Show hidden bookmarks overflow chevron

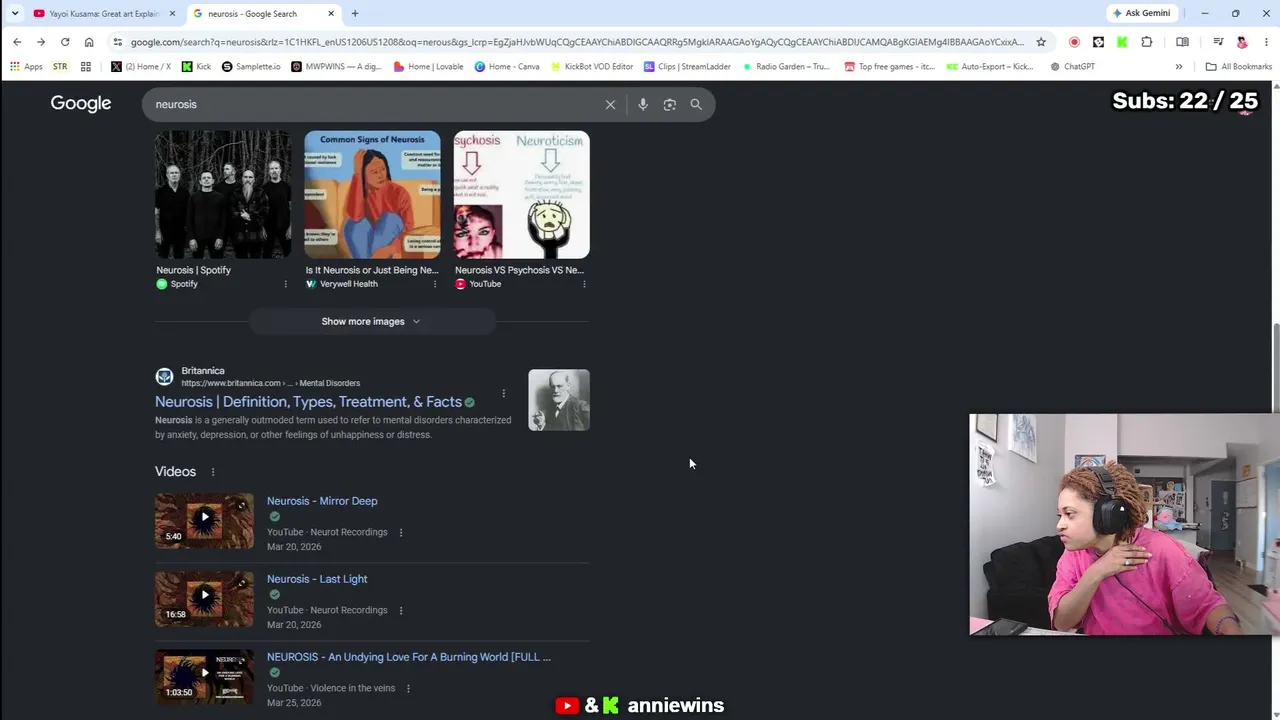[1178, 67]
